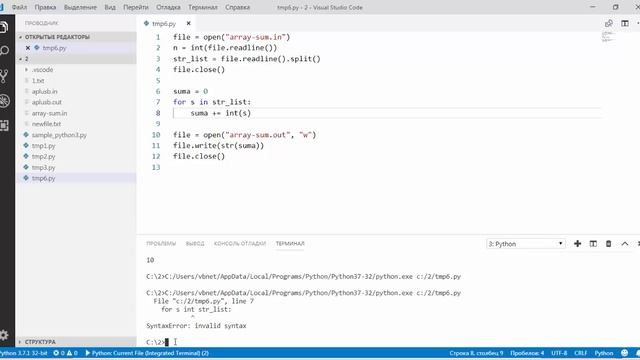Change line endings via CRLF item
Viewport: 640px width, 360px height.
pos(580,353)
